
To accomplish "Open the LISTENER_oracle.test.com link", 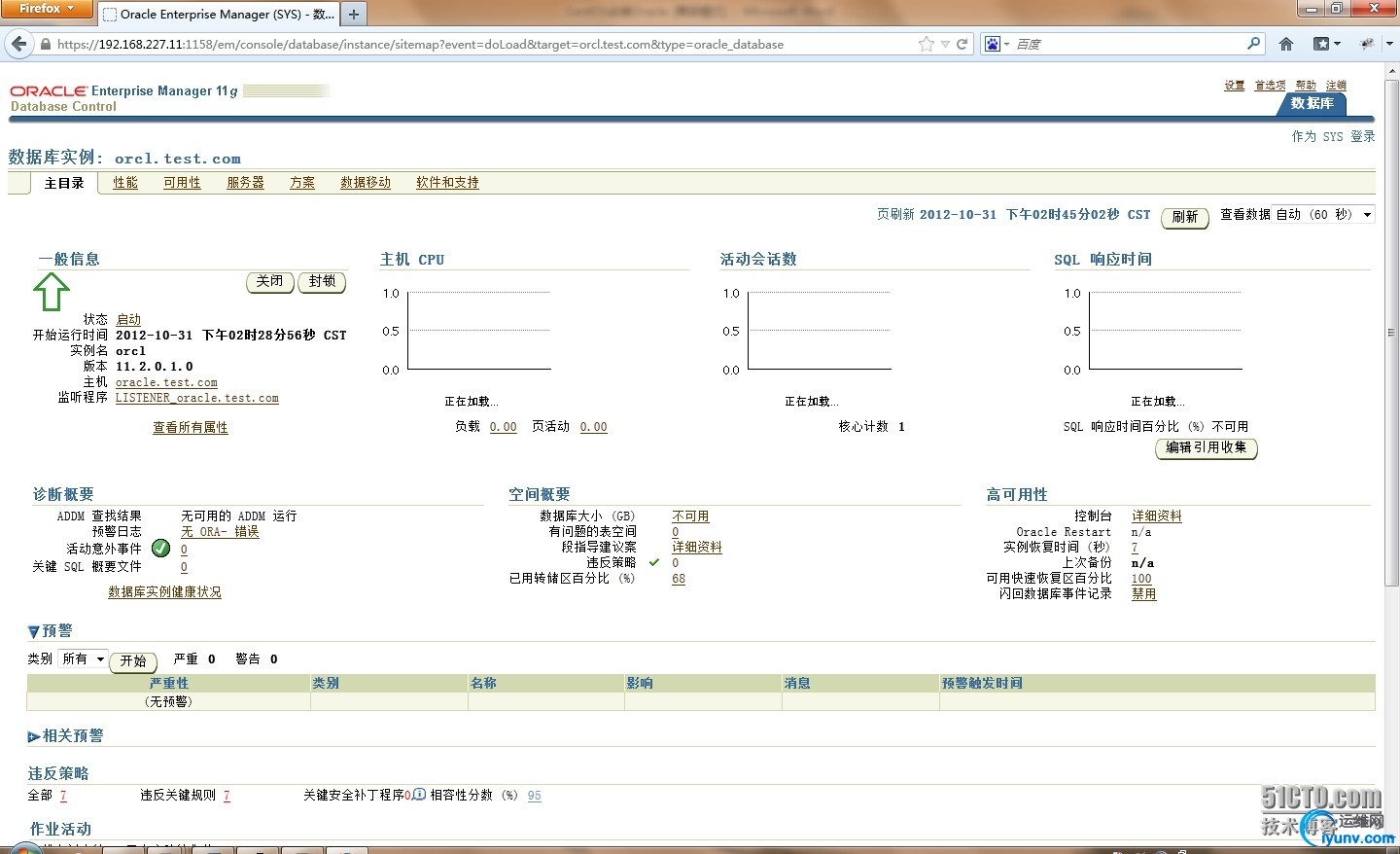I will coord(197,398).
